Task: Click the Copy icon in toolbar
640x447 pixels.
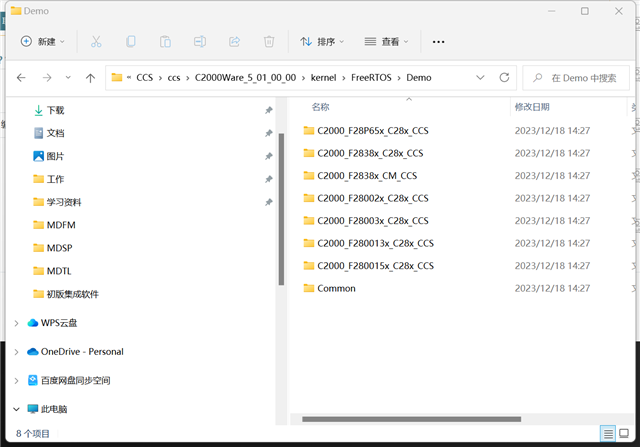Action: 131,42
